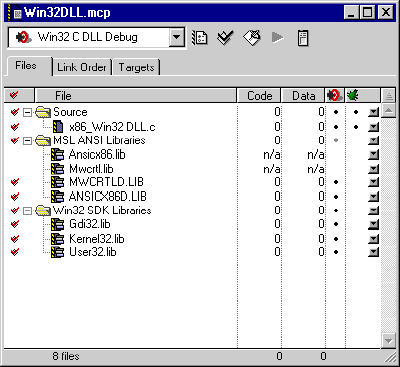400x367 pixels.
Task: Switch to the Targets tab
Action: coord(136,67)
